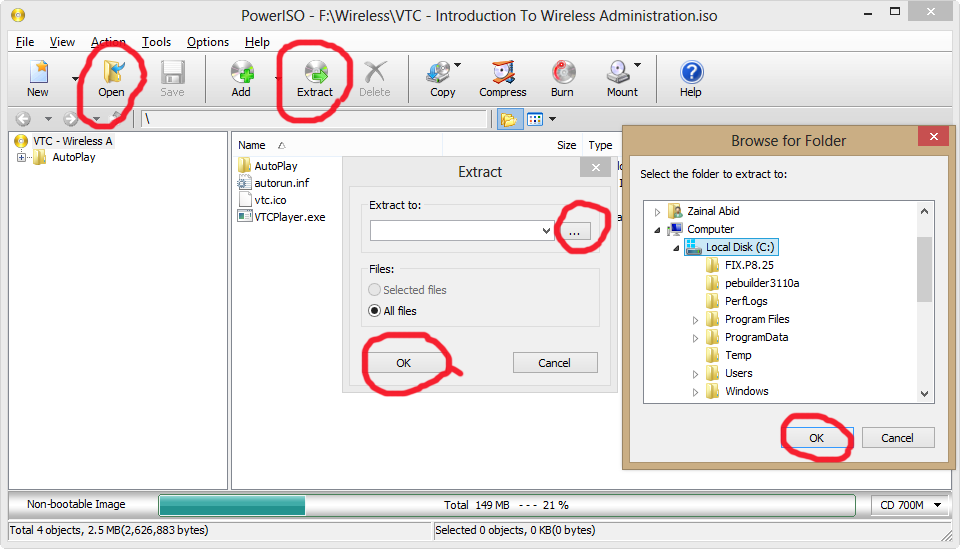This screenshot has height=549, width=960.
Task: Click Cancel in Browse for Folder
Action: coord(898,438)
